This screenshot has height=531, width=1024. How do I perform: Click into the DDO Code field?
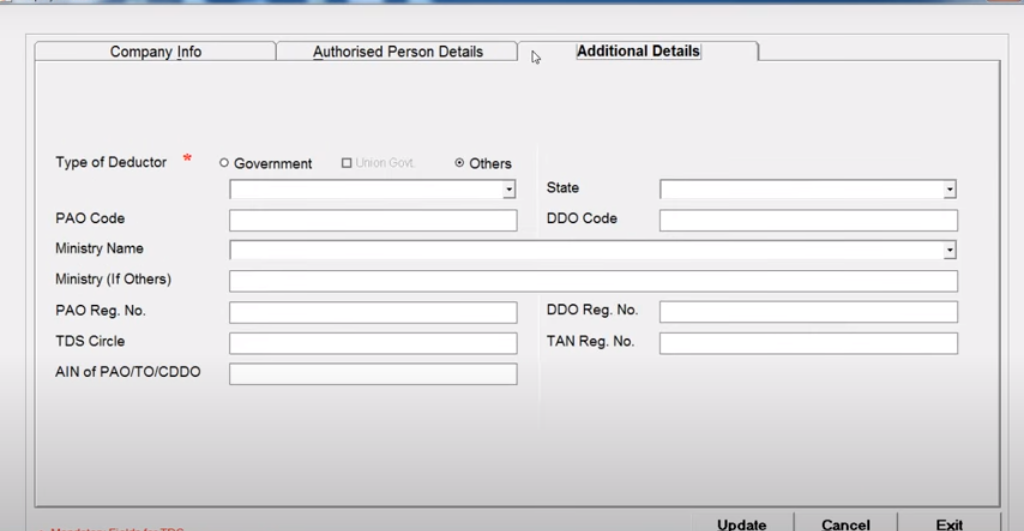click(x=808, y=220)
